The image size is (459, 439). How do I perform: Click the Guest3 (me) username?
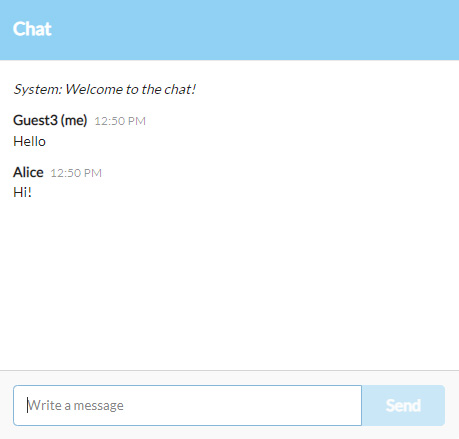pyautogui.click(x=50, y=120)
